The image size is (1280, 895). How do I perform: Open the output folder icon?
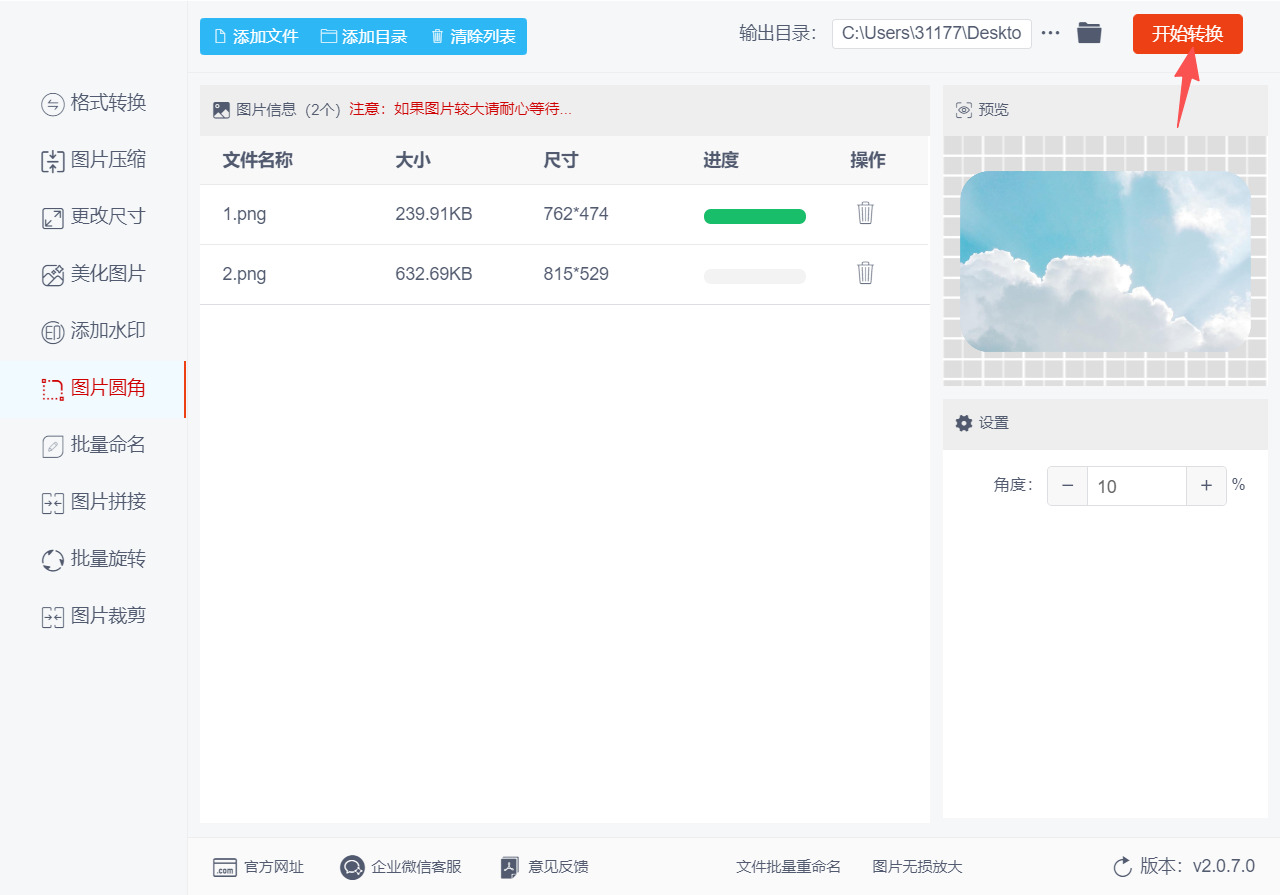click(x=1089, y=32)
